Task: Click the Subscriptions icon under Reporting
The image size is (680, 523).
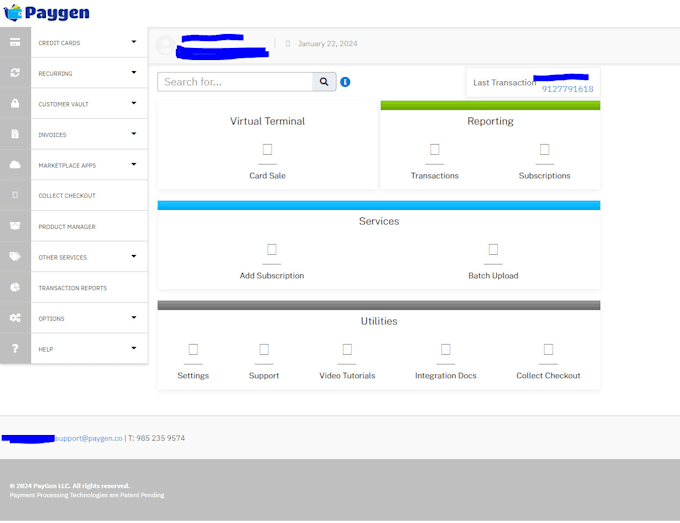Action: 545,150
